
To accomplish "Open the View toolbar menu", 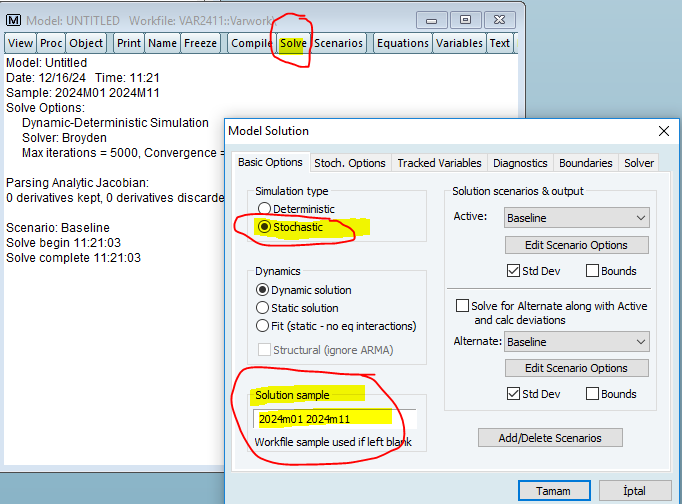I will click(x=20, y=43).
